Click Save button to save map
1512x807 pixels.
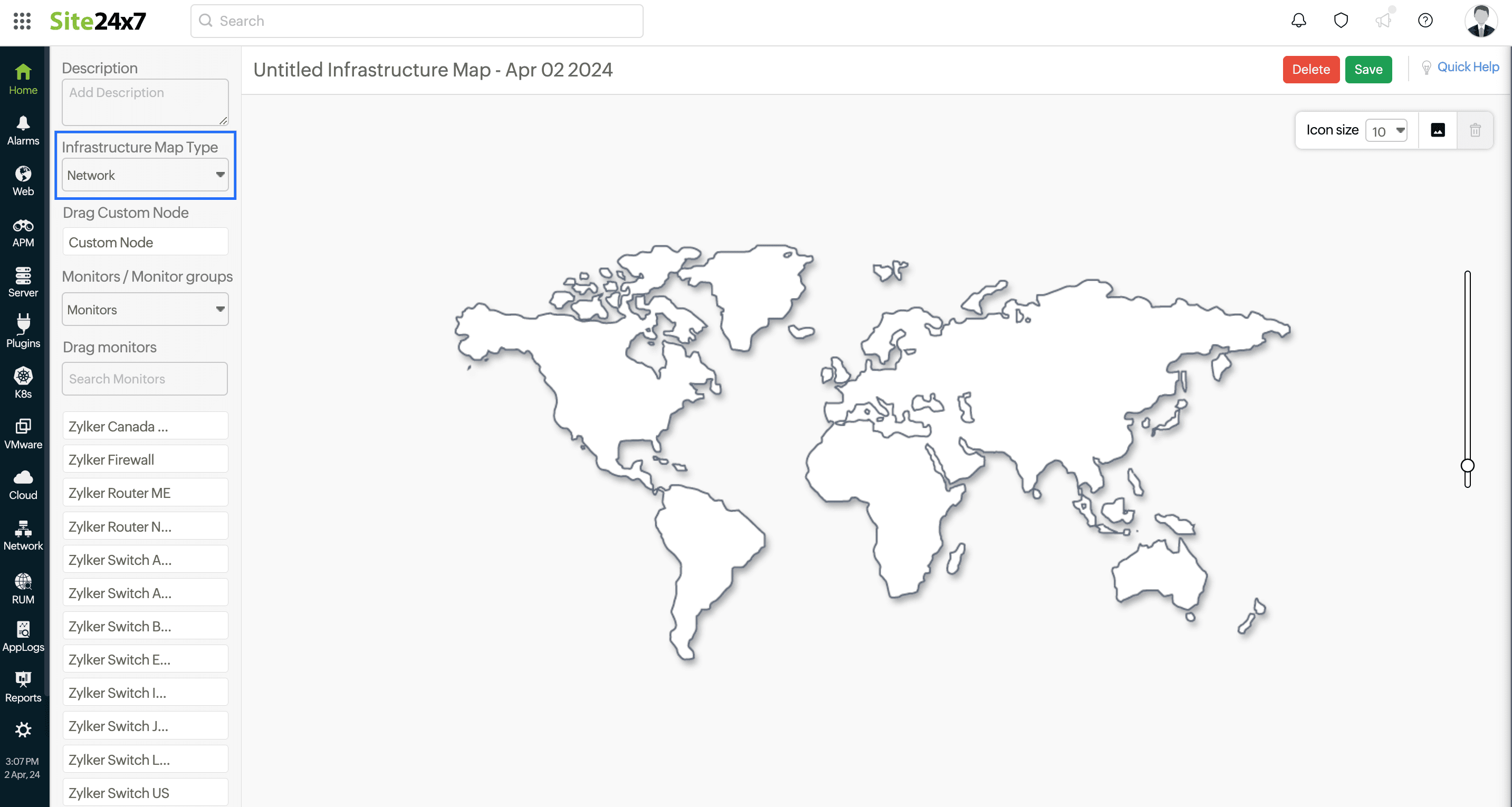[x=1368, y=69]
